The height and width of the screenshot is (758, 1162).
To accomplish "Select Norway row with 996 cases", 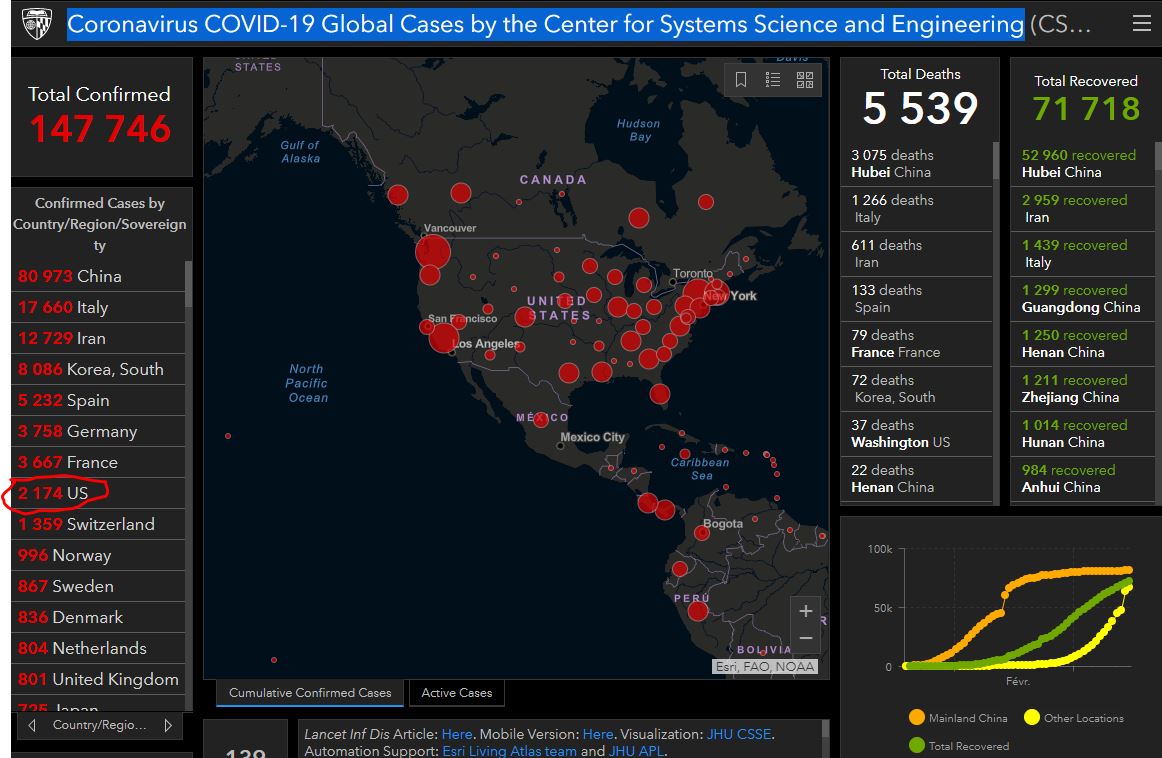I will [98, 555].
